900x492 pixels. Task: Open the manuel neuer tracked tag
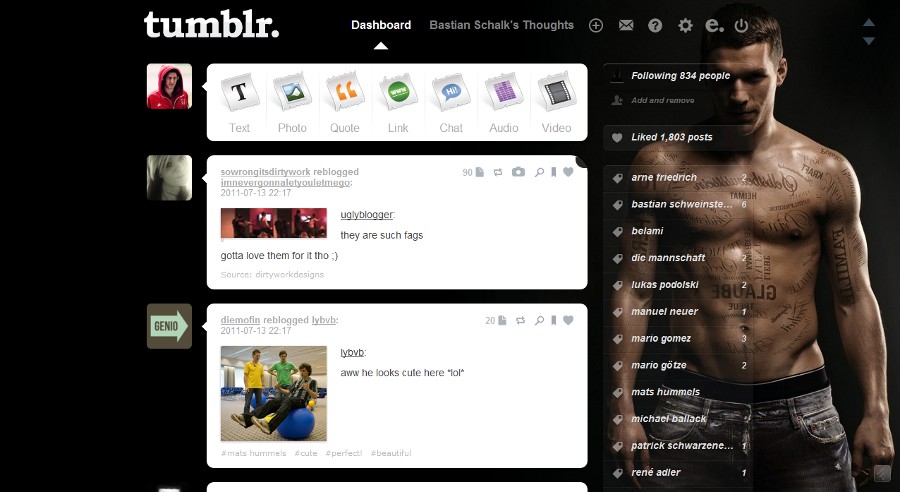point(677,312)
